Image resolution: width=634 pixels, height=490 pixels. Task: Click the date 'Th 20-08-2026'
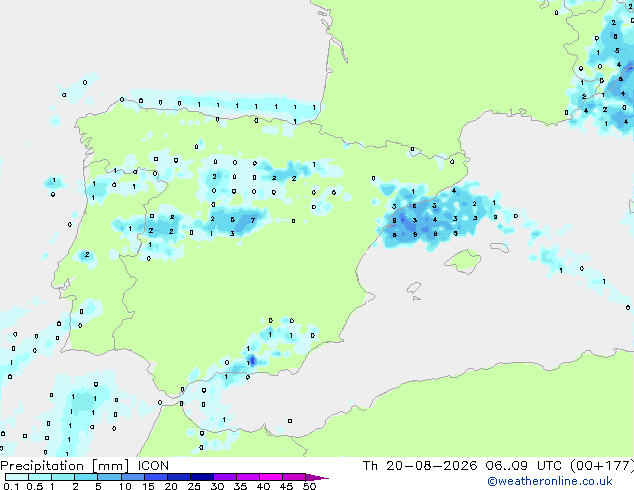coord(420,466)
